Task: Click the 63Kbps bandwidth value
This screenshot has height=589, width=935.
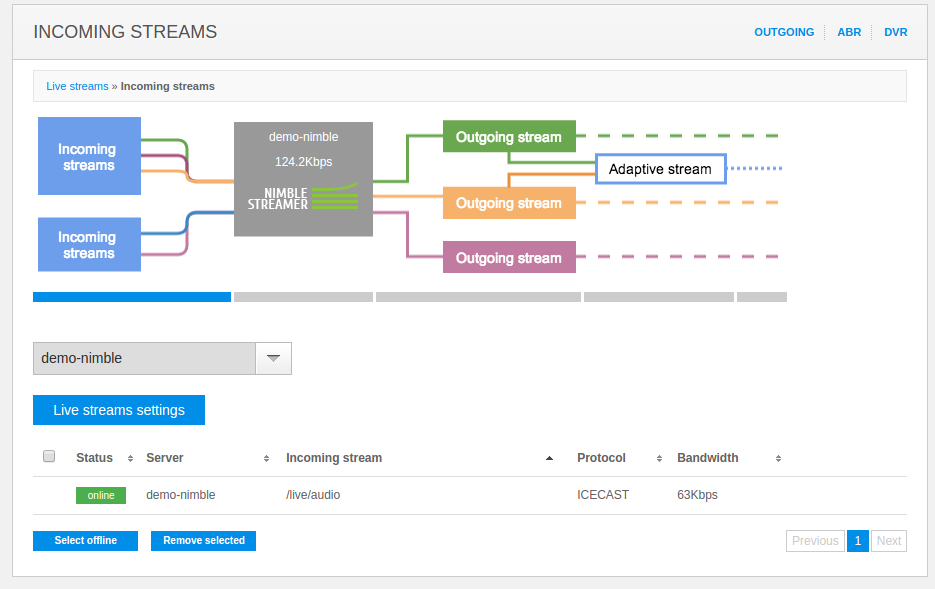Action: [x=697, y=495]
